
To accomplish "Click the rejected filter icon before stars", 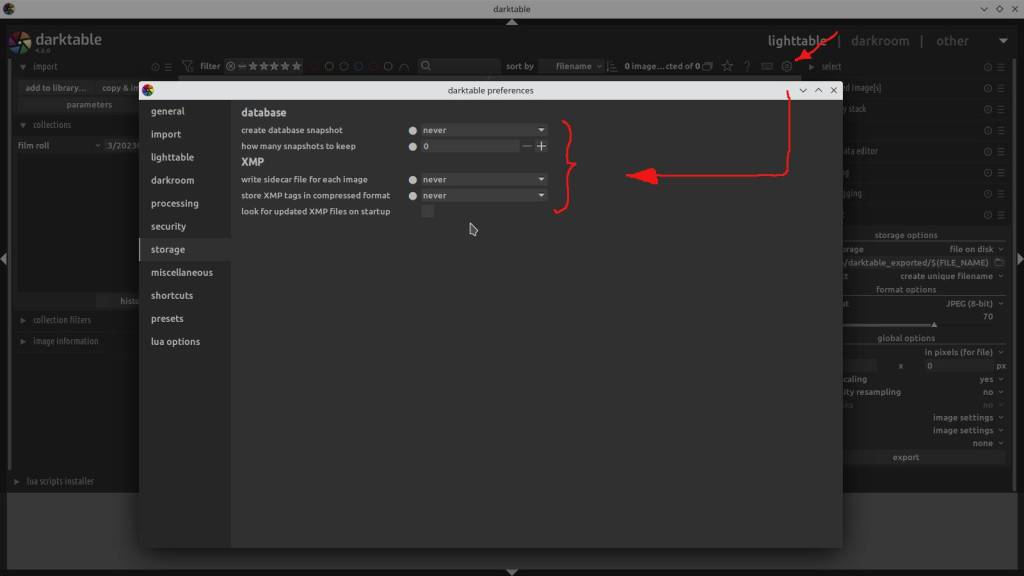I will click(x=231, y=66).
